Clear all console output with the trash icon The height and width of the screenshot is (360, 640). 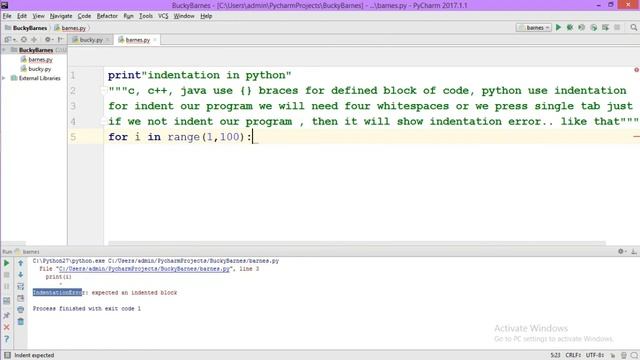pyautogui.click(x=20, y=322)
